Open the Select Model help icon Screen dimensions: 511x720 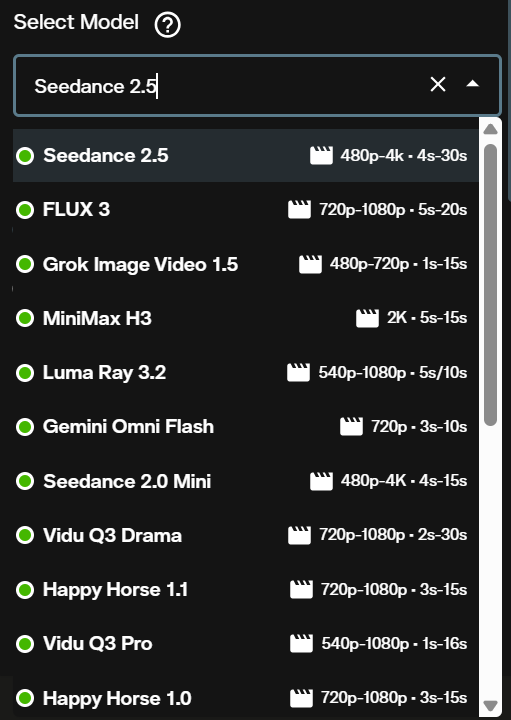click(x=168, y=25)
